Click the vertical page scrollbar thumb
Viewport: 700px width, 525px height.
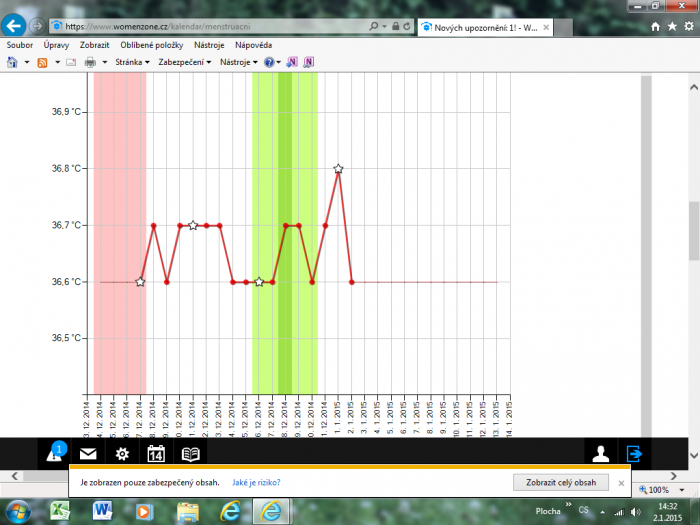coord(693,230)
